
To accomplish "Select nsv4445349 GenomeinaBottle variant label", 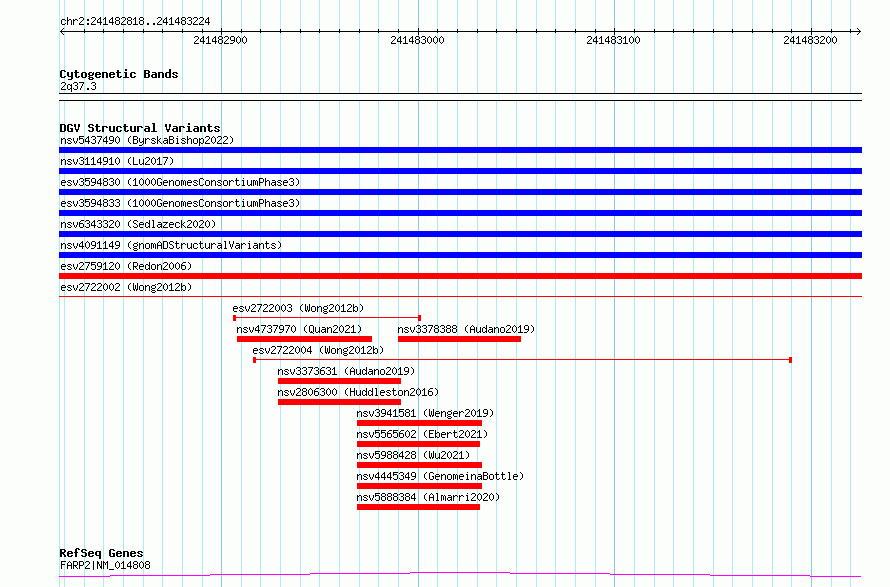I will [440, 476].
